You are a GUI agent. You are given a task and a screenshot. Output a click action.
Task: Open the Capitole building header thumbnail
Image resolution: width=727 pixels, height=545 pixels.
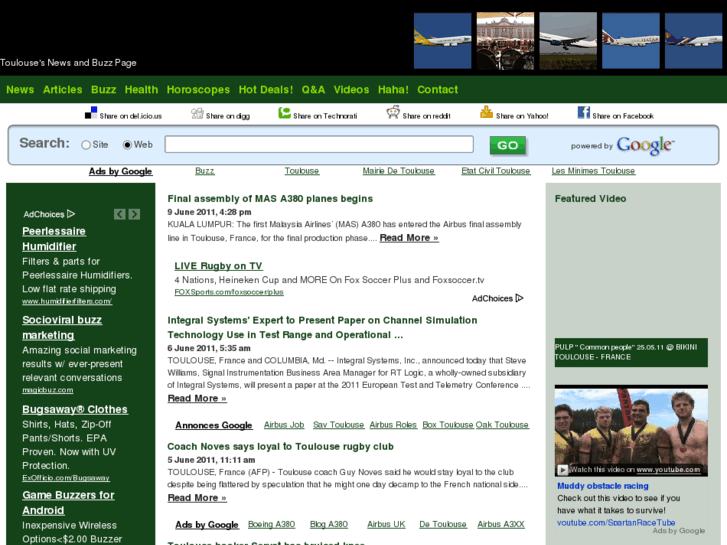click(505, 41)
